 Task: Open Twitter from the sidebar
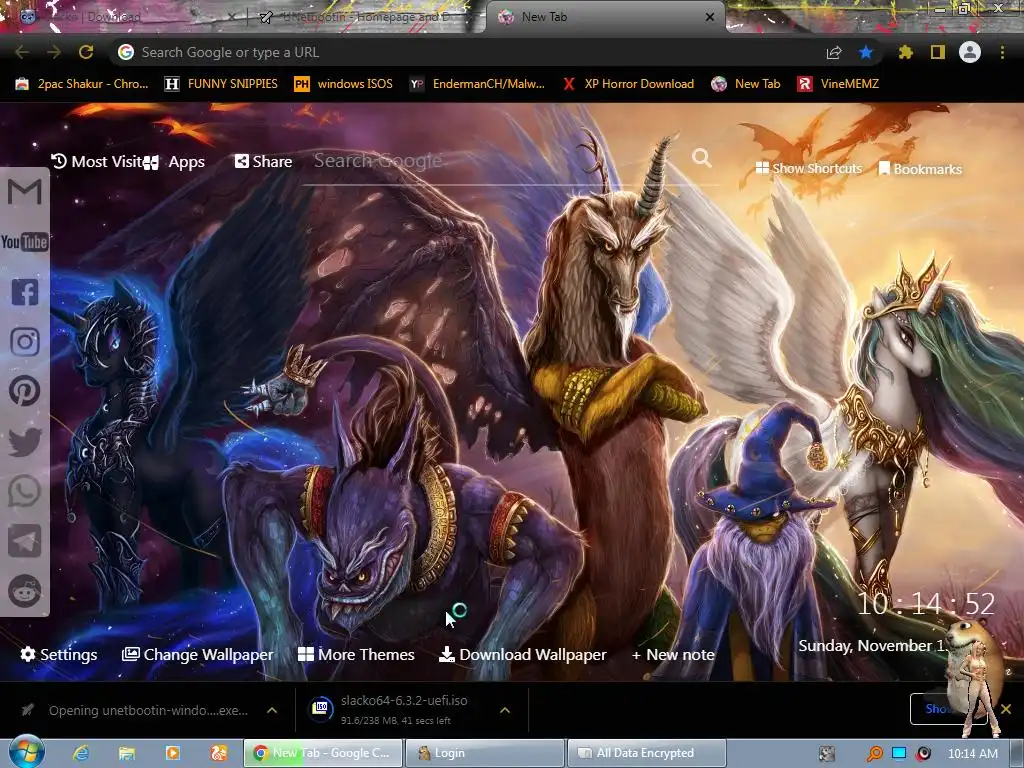(25, 441)
